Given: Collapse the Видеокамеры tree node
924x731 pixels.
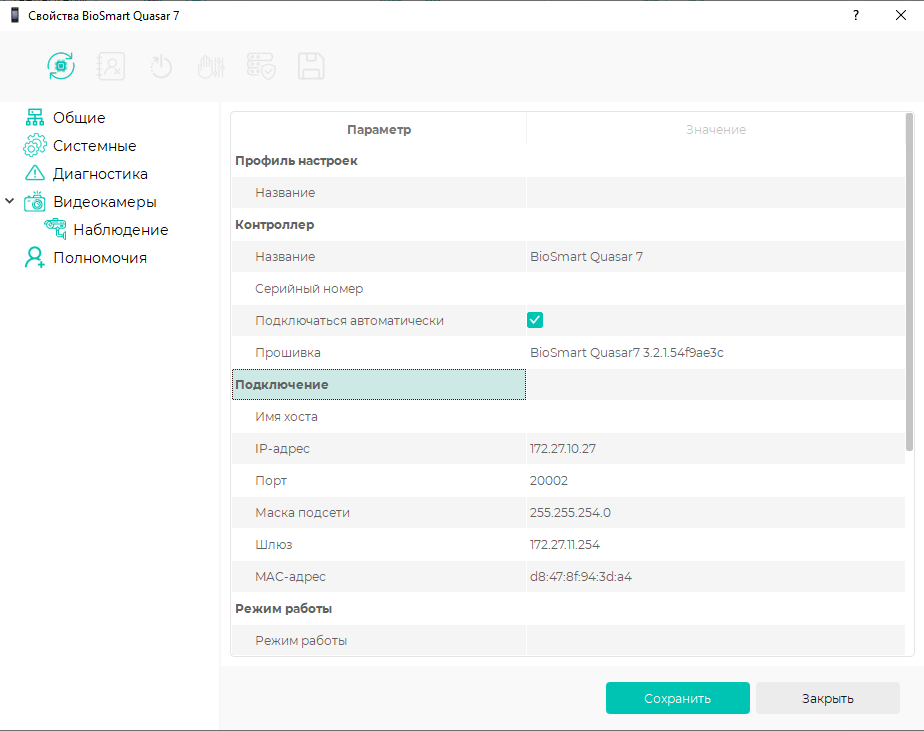Looking at the screenshot, I should (x=9, y=201).
